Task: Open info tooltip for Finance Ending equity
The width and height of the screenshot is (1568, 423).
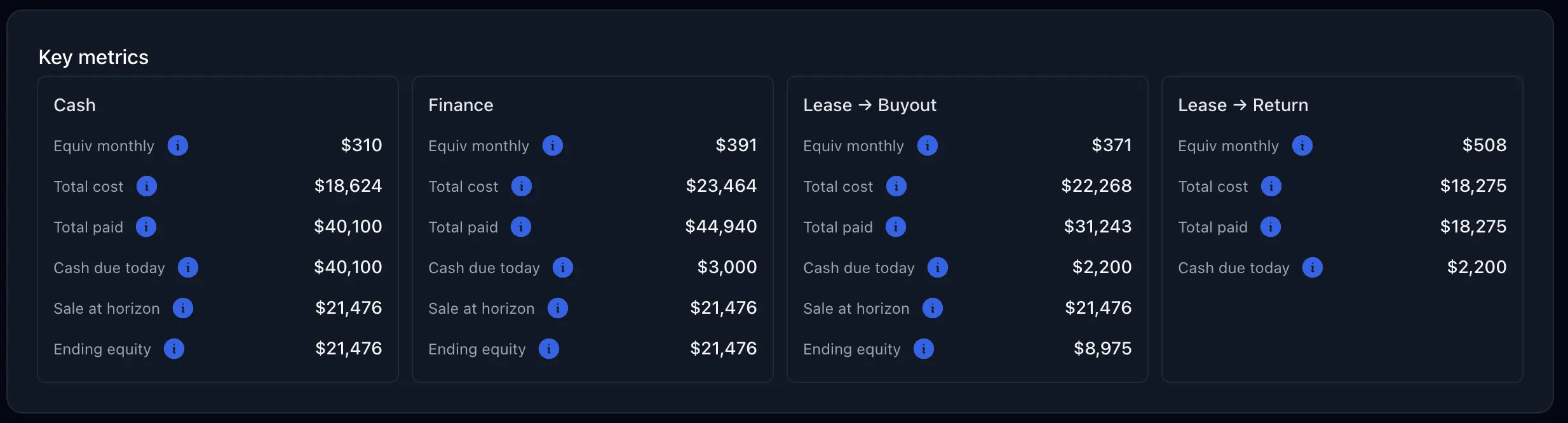Action: click(549, 349)
